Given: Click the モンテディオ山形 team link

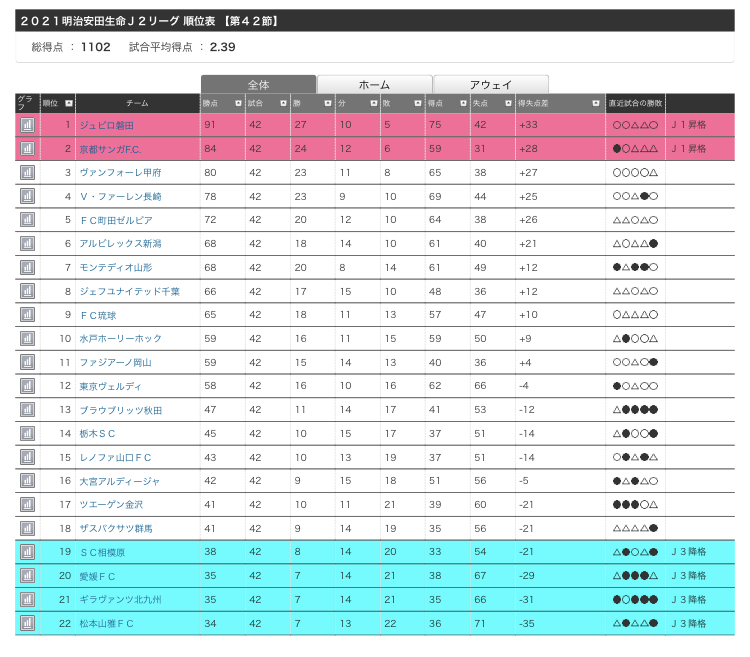Looking at the screenshot, I should pyautogui.click(x=116, y=268).
